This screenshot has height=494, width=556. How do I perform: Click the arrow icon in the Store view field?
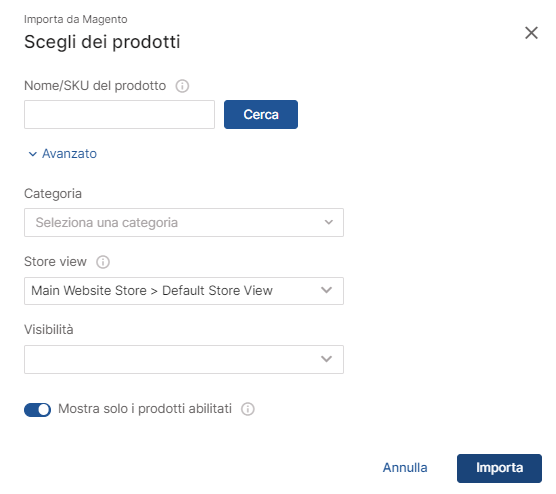(x=326, y=290)
